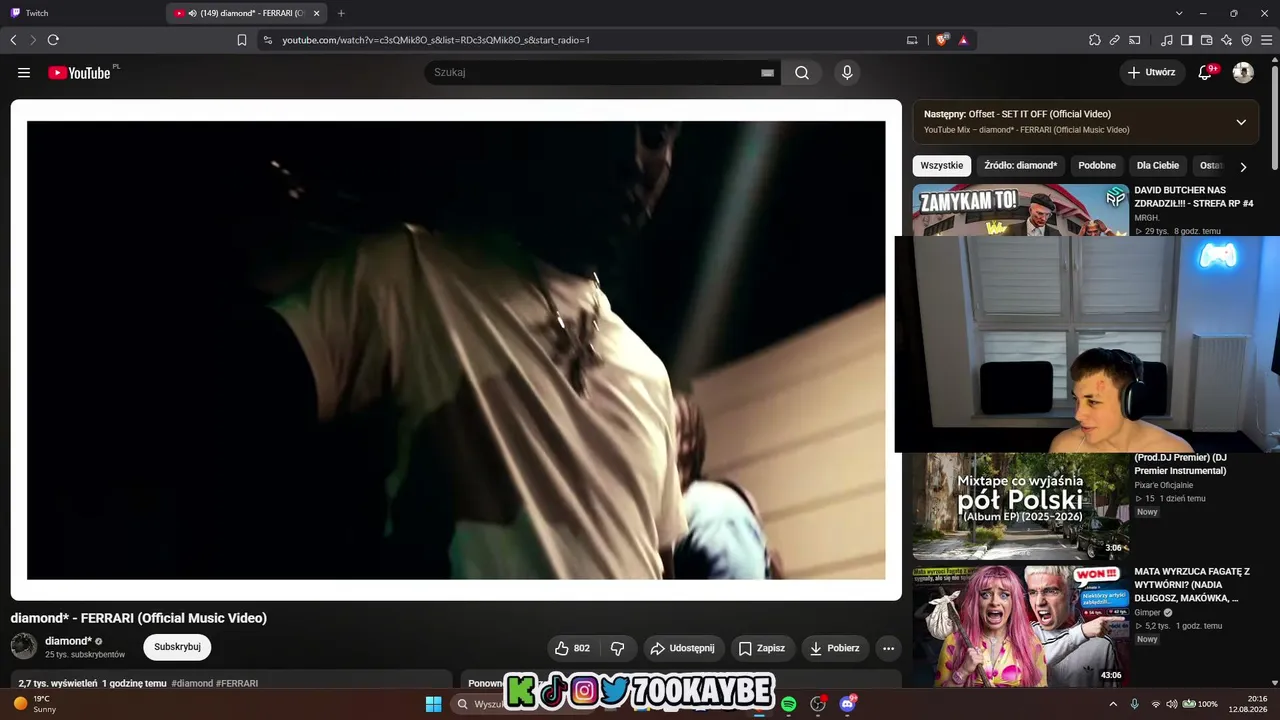Open Brave VPN shield icon
Image resolution: width=1280 pixels, height=720 pixels.
1247,40
